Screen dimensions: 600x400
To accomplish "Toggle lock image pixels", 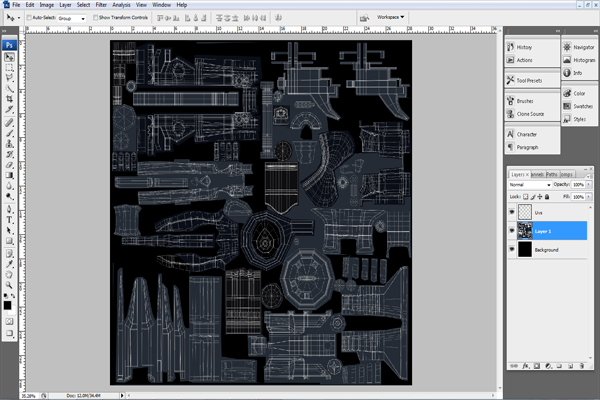I will click(533, 197).
